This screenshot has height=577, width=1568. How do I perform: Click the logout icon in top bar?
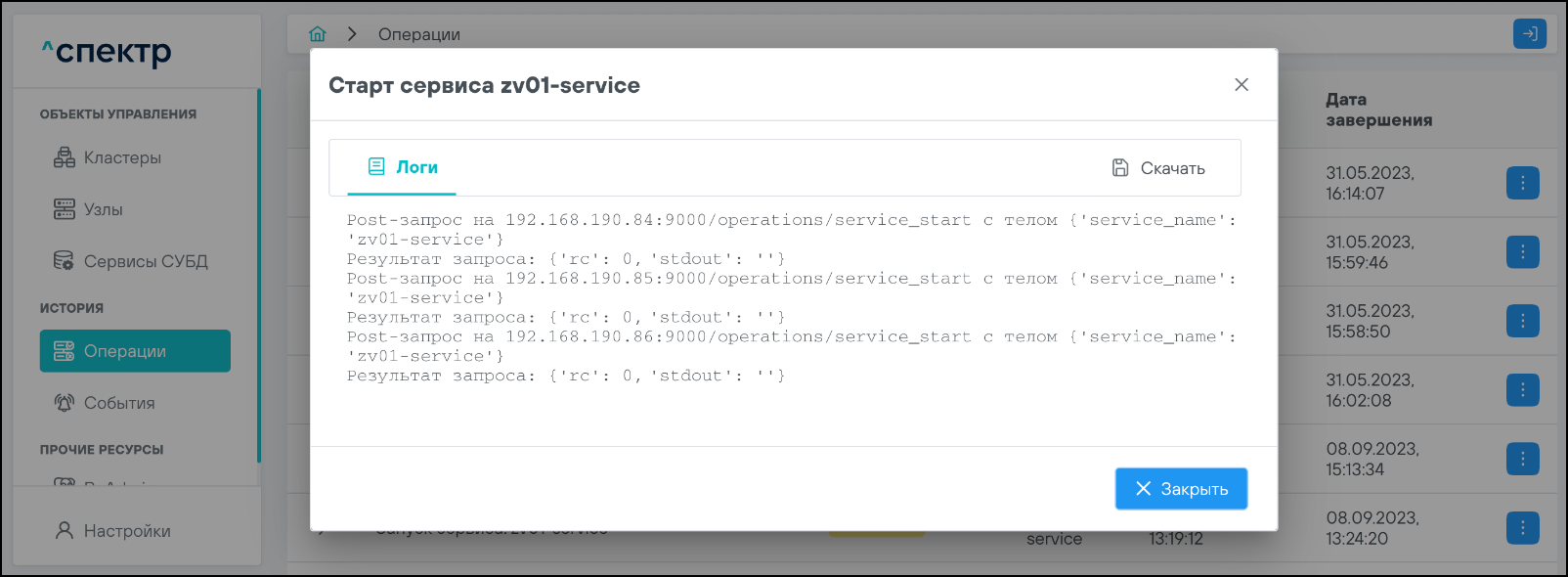click(x=1529, y=34)
